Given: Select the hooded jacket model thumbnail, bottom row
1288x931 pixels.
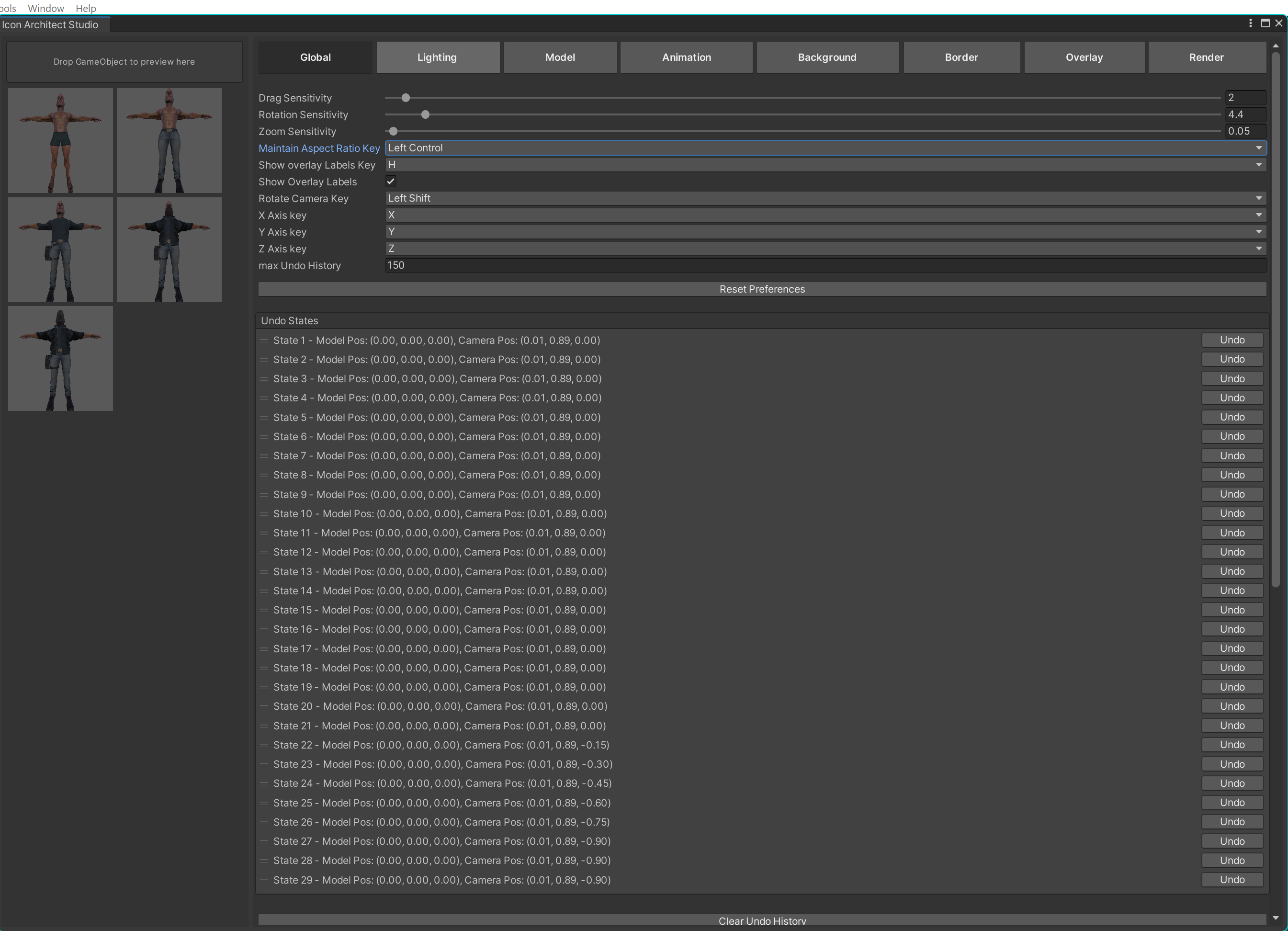Looking at the screenshot, I should click(60, 358).
